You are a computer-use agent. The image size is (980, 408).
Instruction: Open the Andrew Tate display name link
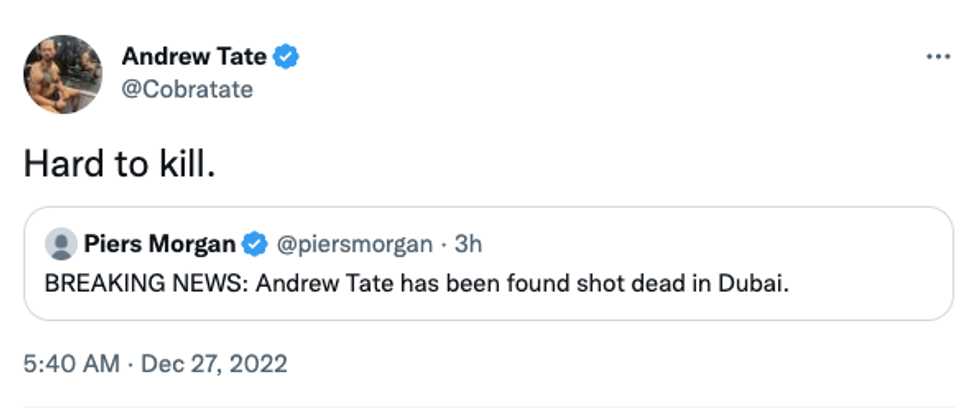pyautogui.click(x=194, y=57)
